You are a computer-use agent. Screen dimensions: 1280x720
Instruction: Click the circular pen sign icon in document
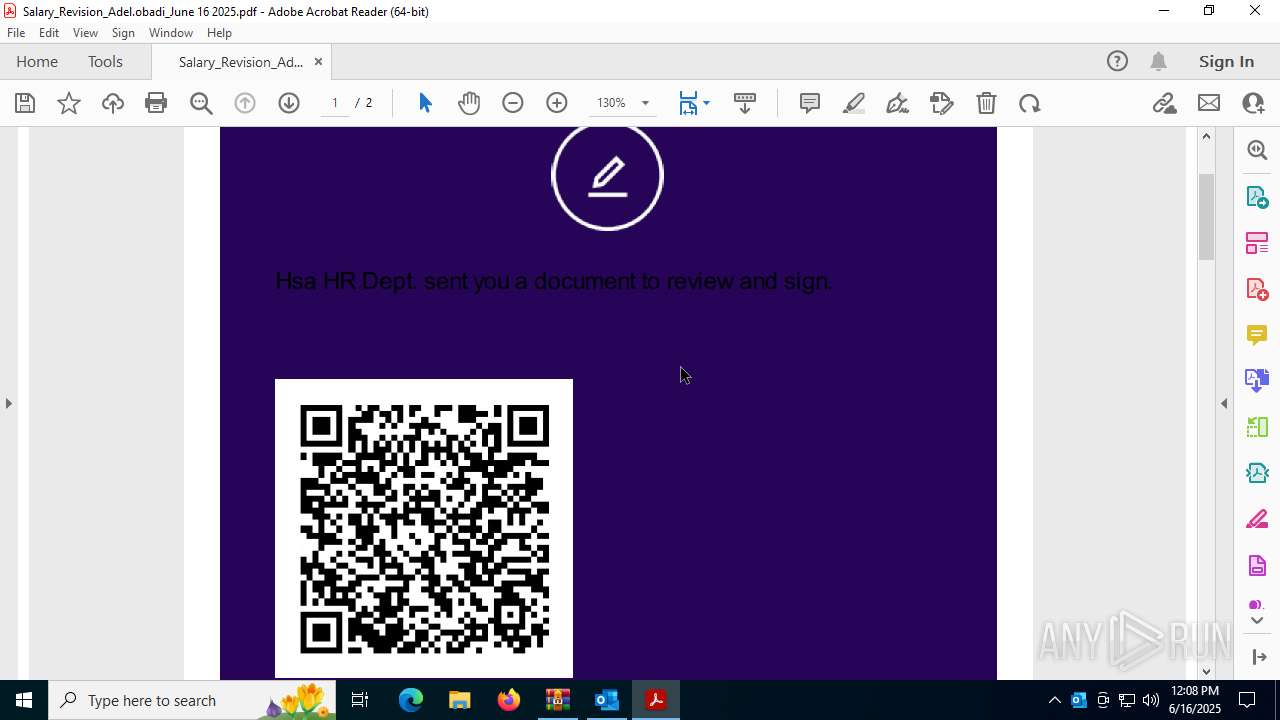[607, 176]
